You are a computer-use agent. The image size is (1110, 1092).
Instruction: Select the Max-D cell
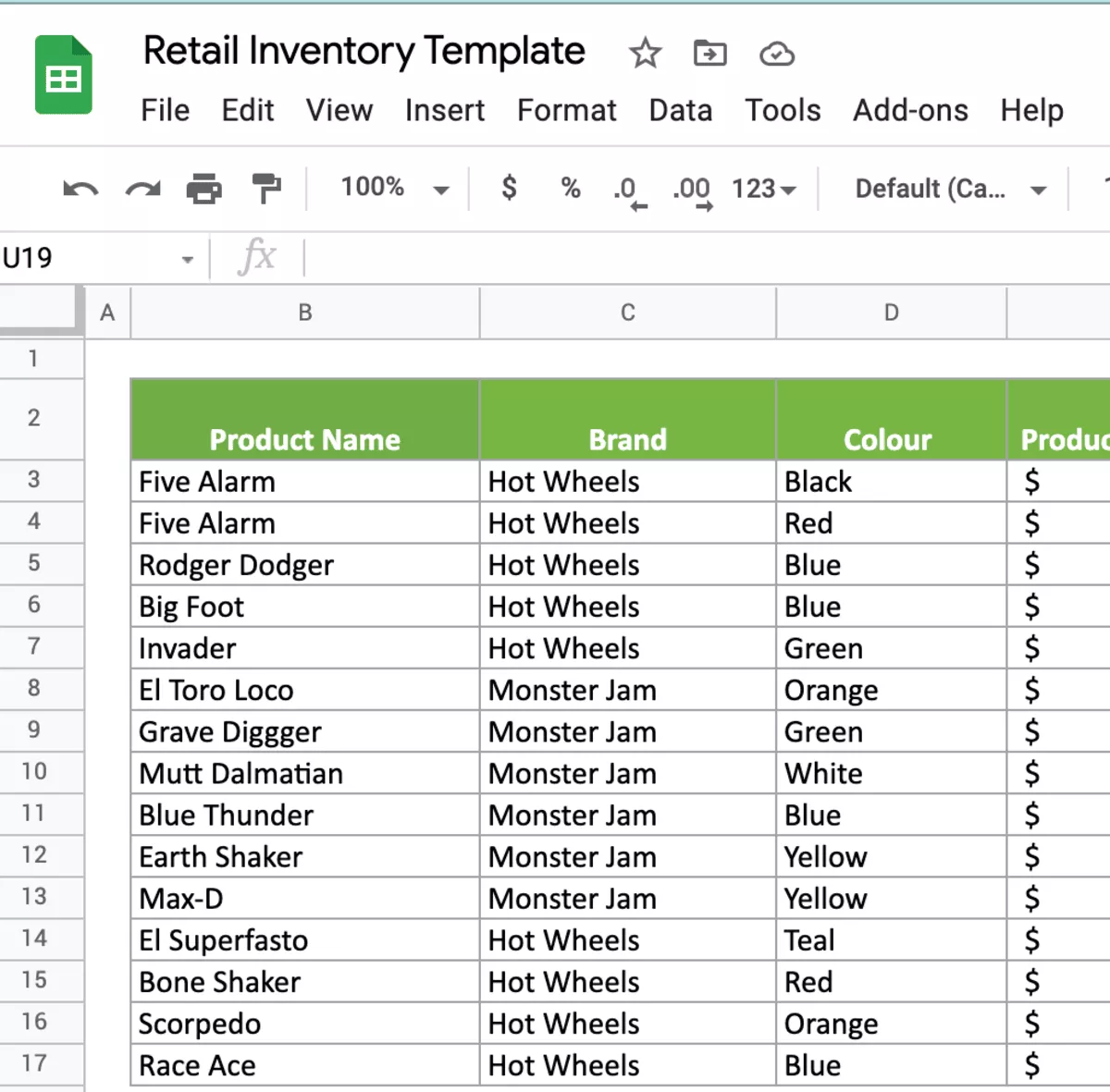click(x=305, y=898)
